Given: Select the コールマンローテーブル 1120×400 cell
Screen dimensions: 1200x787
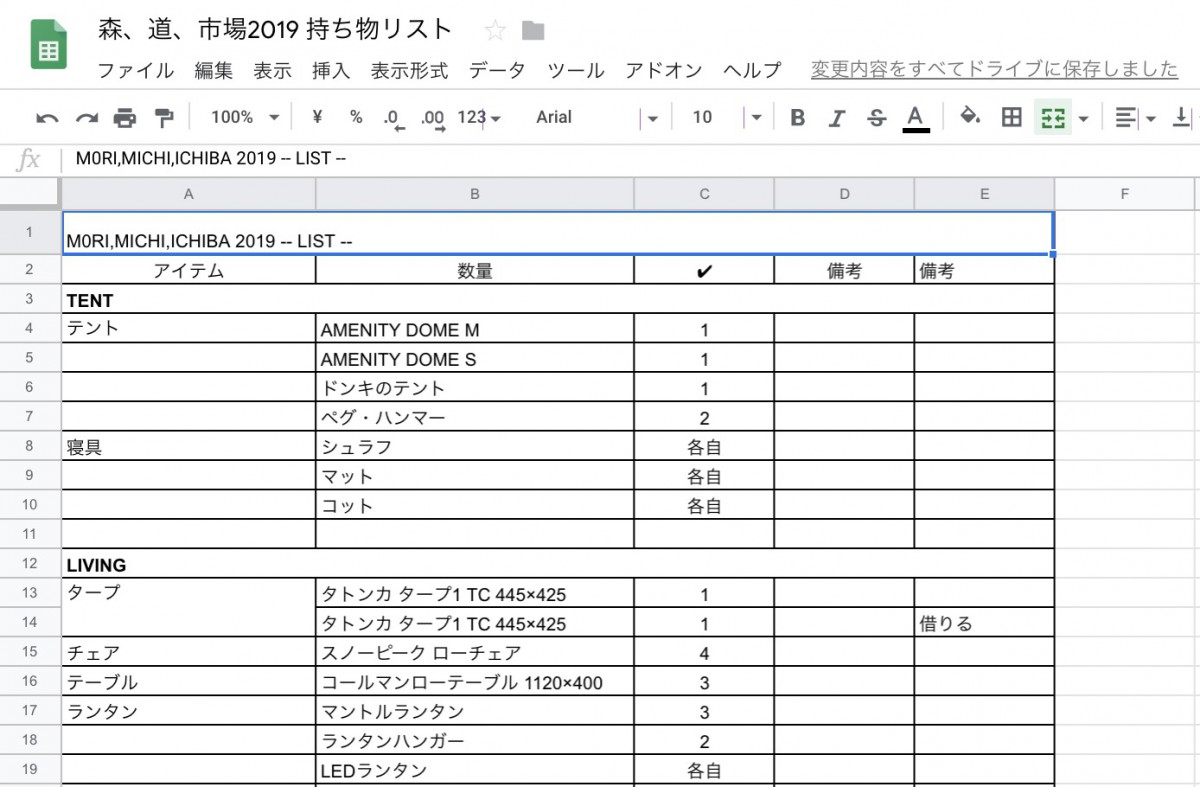Looking at the screenshot, I should pyautogui.click(x=475, y=682).
